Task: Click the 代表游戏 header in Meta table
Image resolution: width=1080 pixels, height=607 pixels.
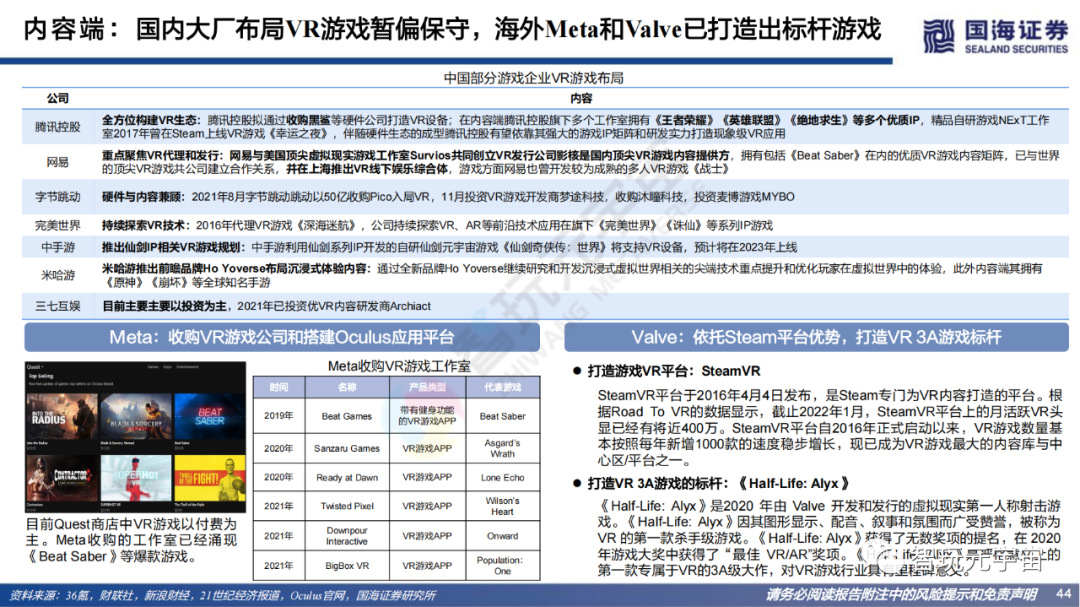Action: coord(502,387)
